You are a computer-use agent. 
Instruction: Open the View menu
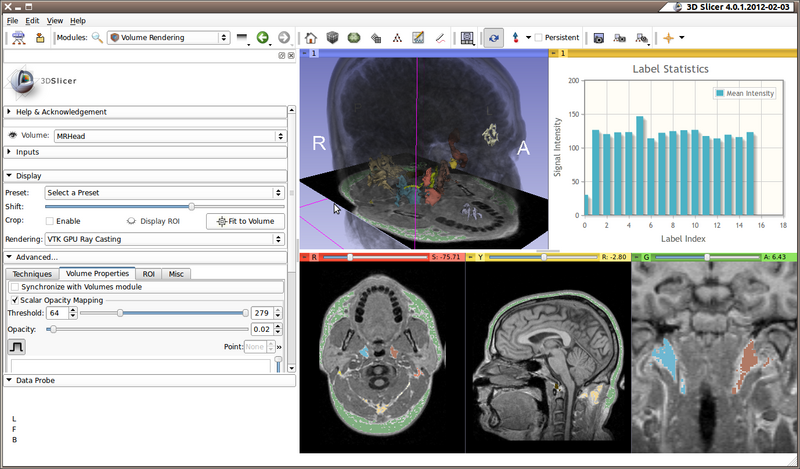(x=55, y=21)
